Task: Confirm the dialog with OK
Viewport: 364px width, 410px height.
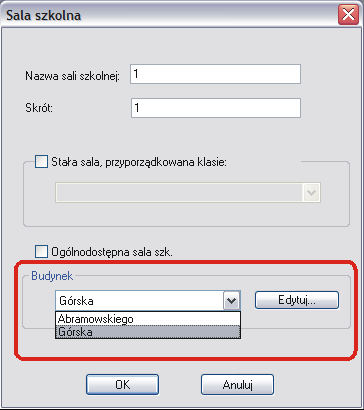Action: coord(122,385)
